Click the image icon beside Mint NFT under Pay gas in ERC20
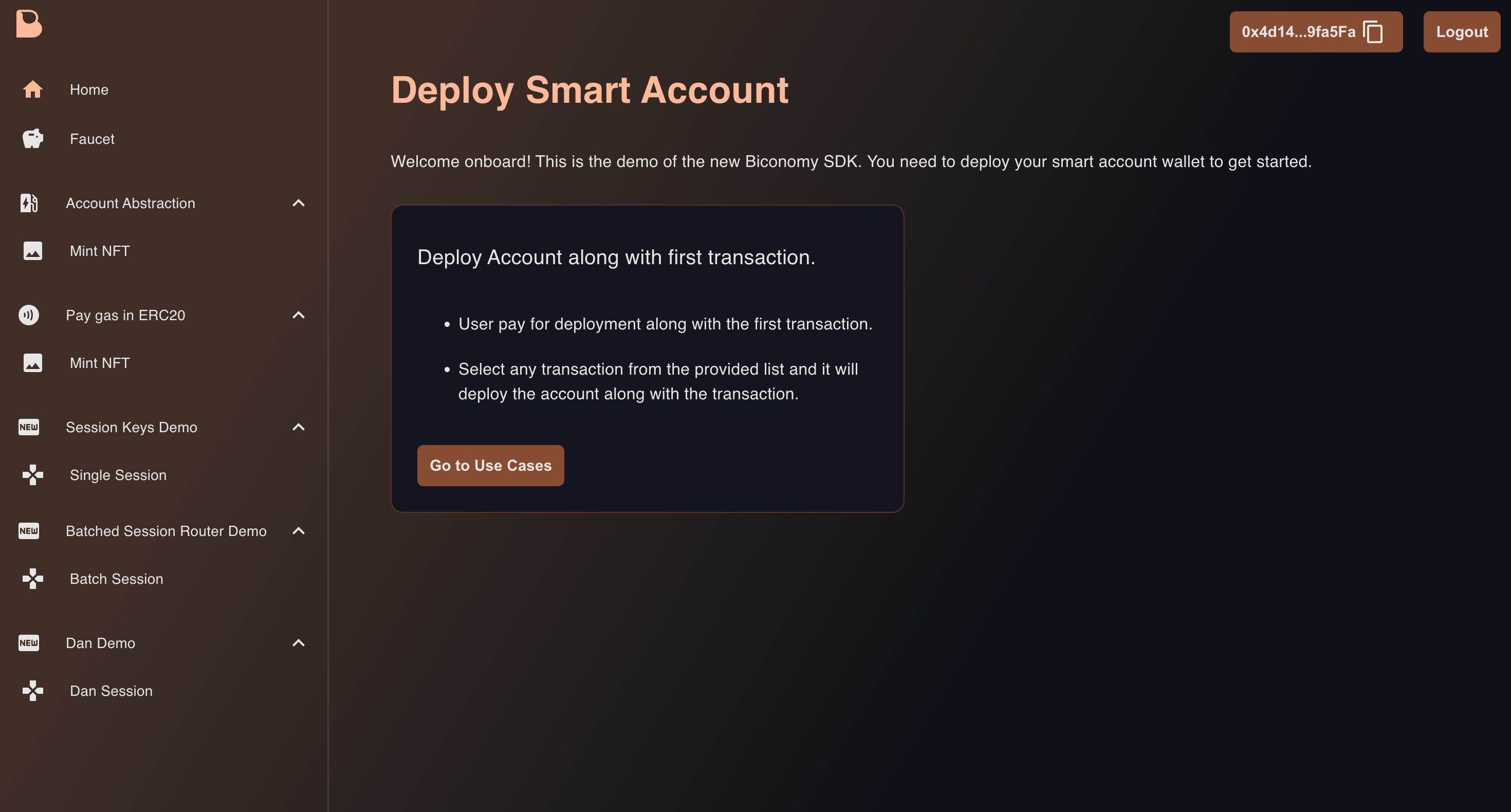The width and height of the screenshot is (1511, 812). point(33,363)
